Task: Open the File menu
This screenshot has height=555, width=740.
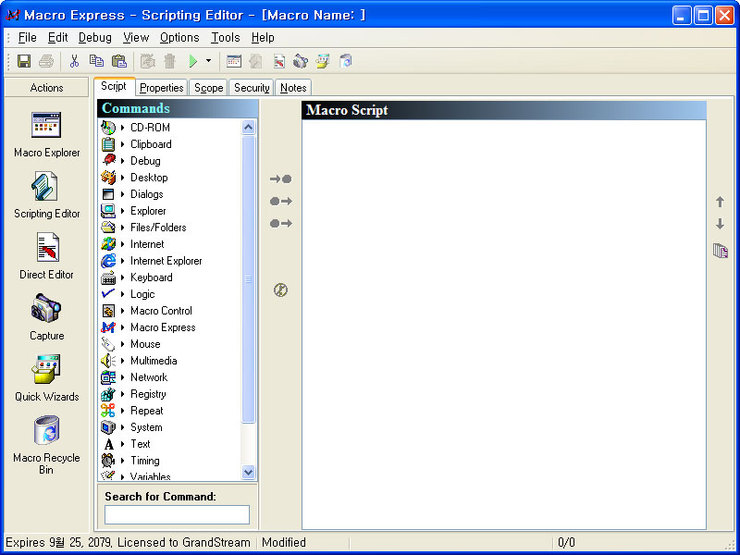Action: 27,37
